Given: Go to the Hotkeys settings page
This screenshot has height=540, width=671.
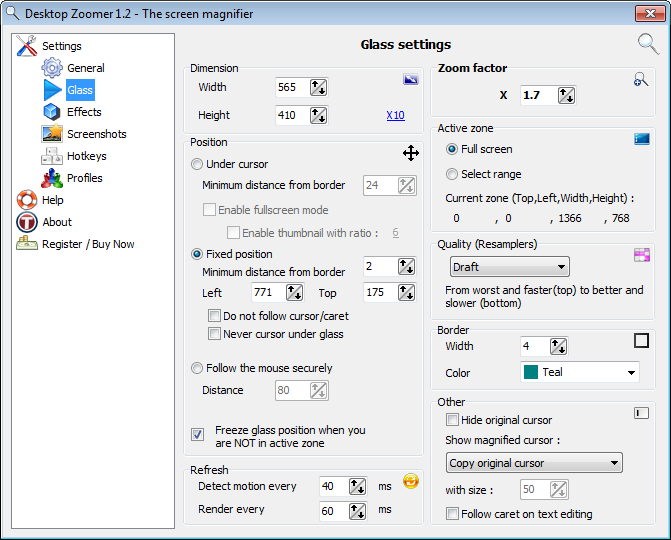Looking at the screenshot, I should click(86, 156).
